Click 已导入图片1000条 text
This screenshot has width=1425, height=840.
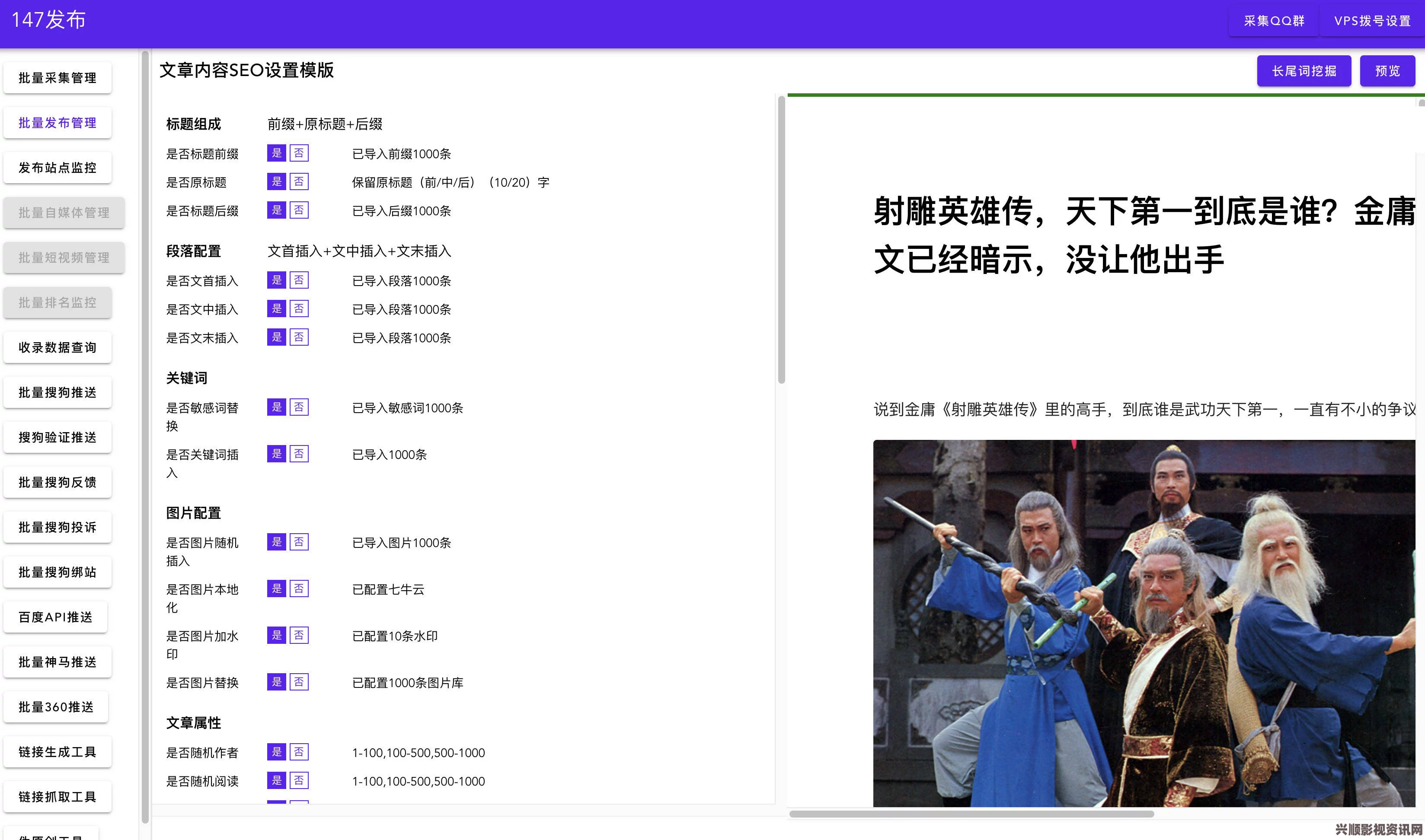[x=402, y=543]
